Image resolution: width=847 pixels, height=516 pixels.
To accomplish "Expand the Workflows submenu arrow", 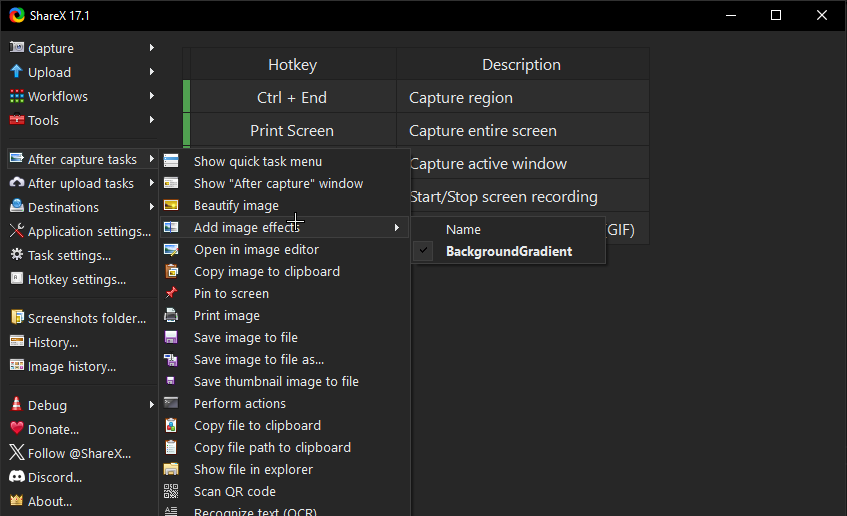I will pos(152,96).
